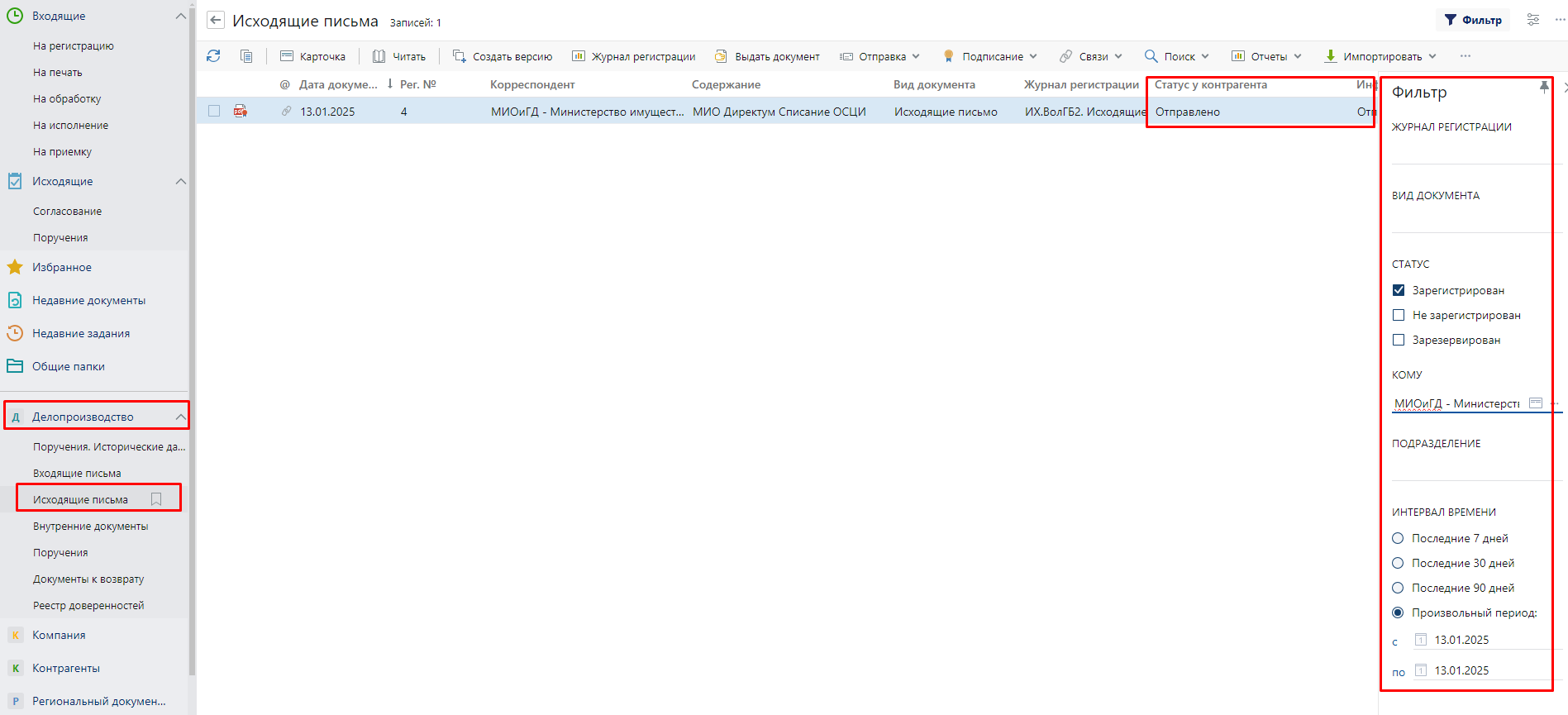Image resolution: width=1568 pixels, height=715 pixels.
Task: Open the PDF icon of the document row
Action: (241, 112)
